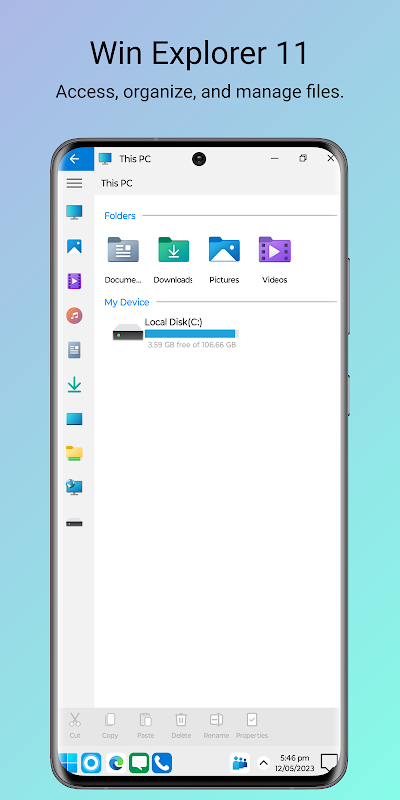The image size is (400, 800).
Task: Open the Cortana circle icon on taskbar
Action: 91,763
